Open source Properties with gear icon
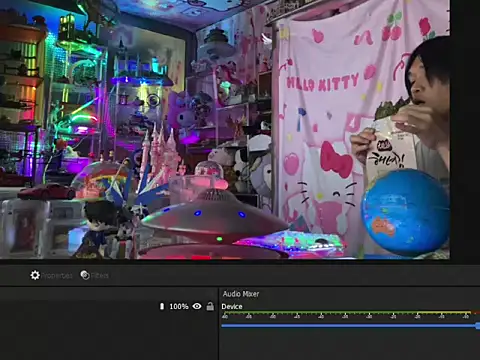 (x=51, y=275)
